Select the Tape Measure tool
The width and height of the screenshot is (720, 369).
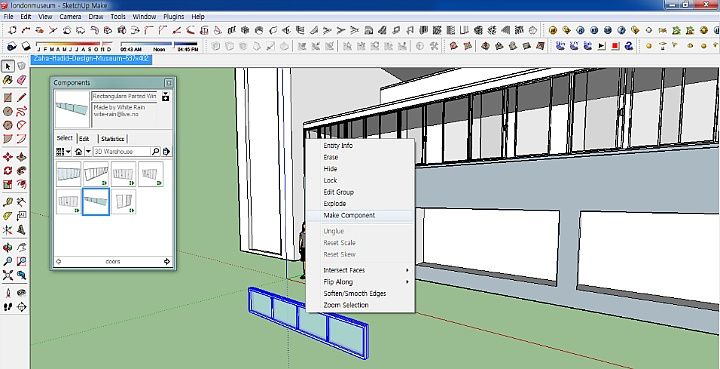click(x=8, y=202)
